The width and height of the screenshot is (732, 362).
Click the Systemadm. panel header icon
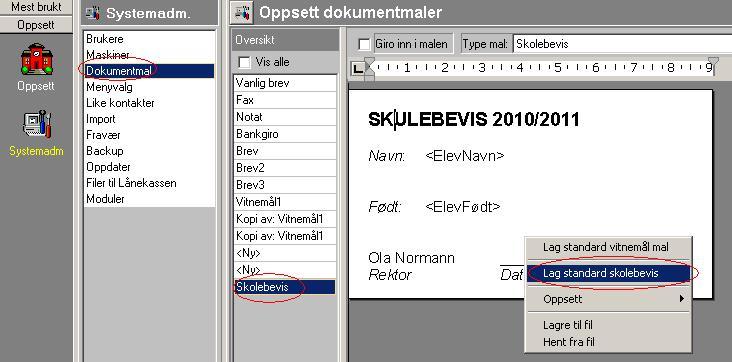[93, 12]
